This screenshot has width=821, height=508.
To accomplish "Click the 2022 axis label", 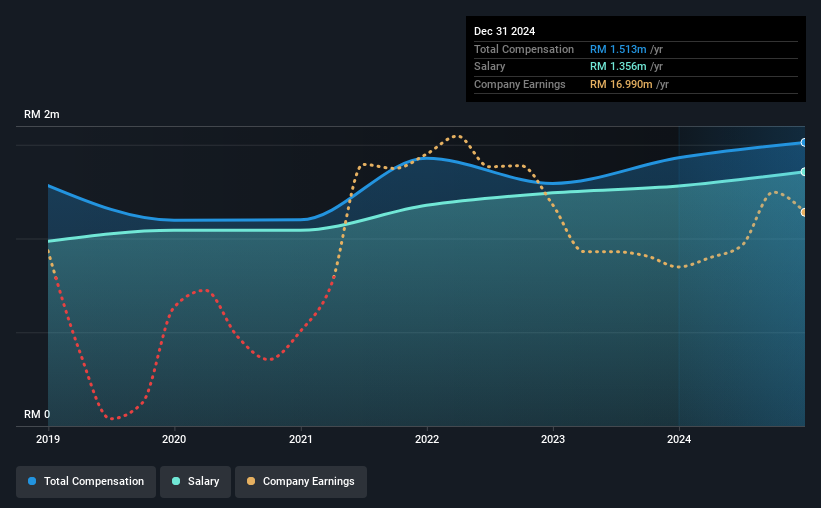I will point(427,439).
